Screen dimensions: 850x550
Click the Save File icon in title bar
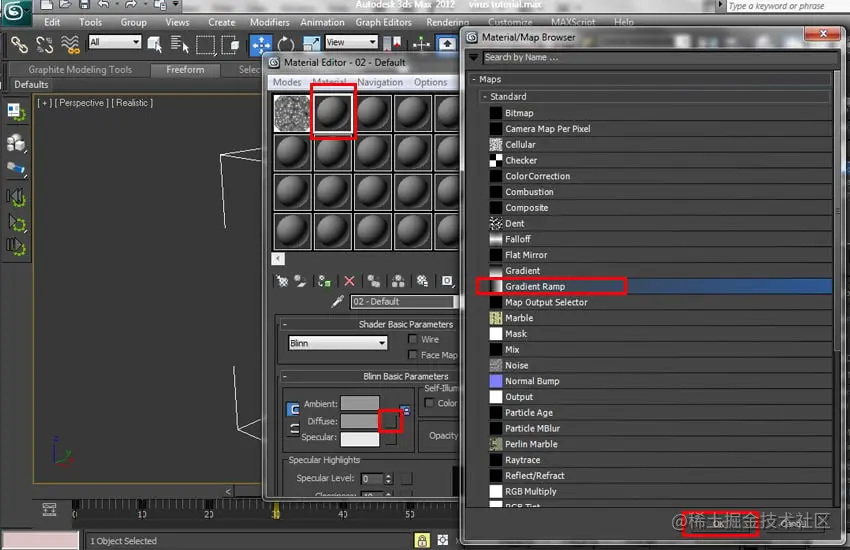(x=85, y=4)
